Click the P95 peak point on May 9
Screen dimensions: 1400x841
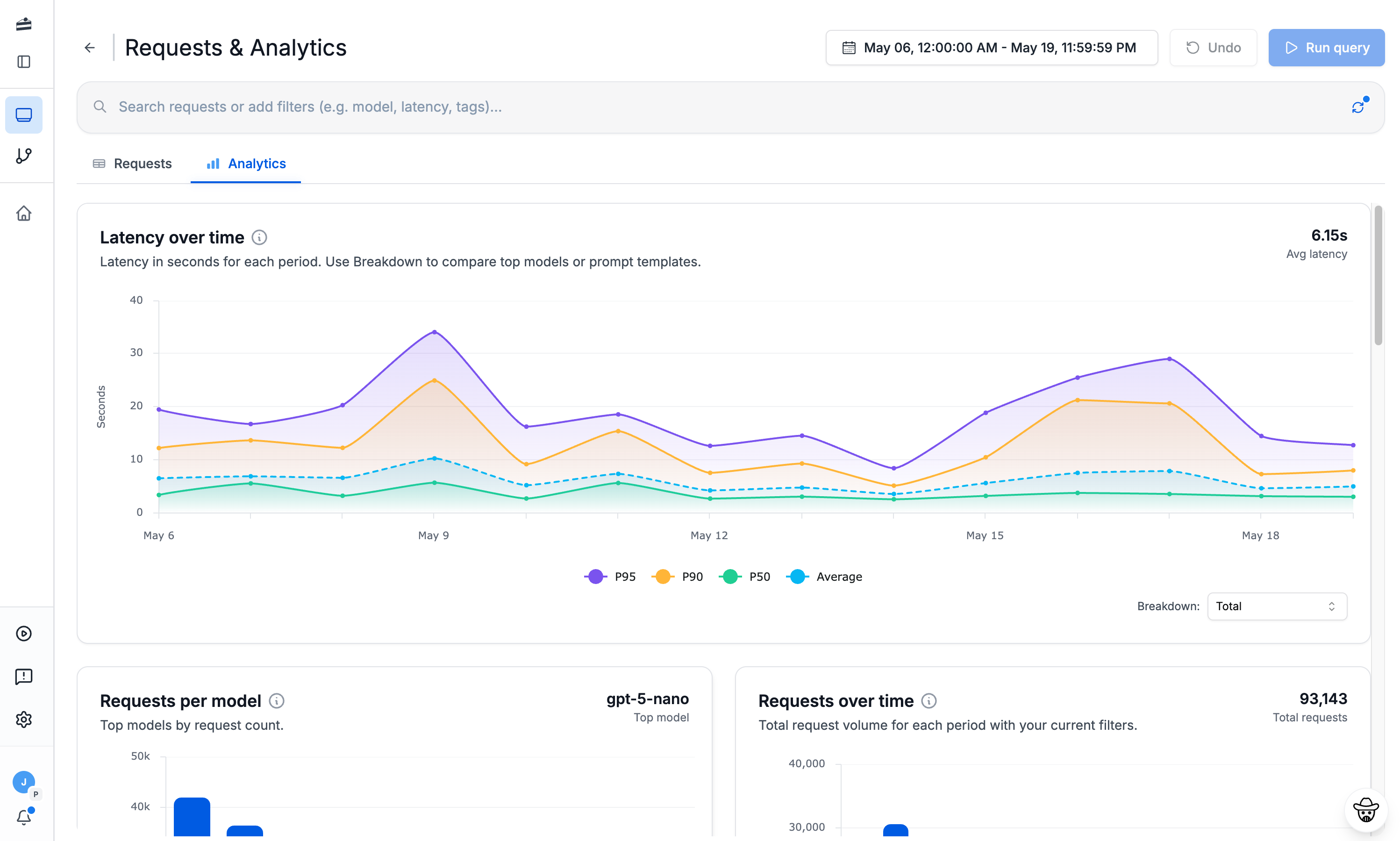tap(434, 332)
